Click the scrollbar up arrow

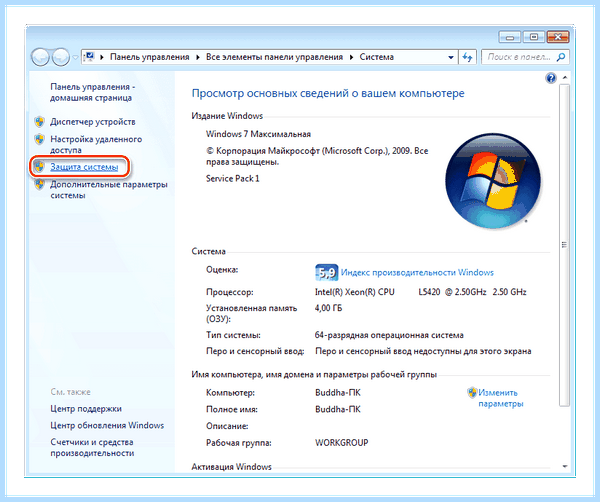point(564,78)
